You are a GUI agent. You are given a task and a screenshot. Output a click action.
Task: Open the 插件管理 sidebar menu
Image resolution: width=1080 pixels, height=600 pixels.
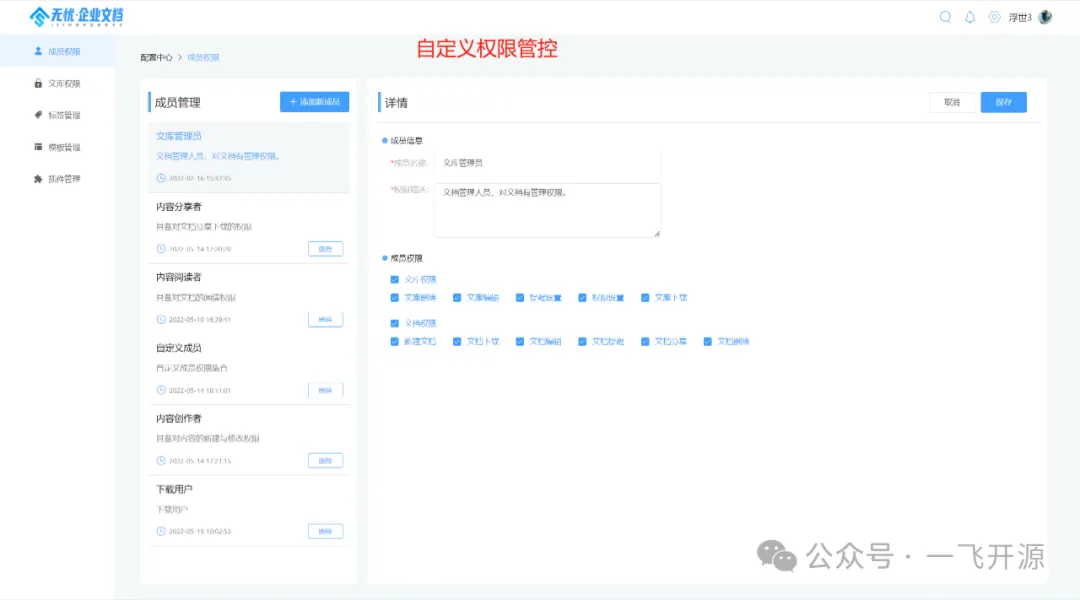[57, 178]
